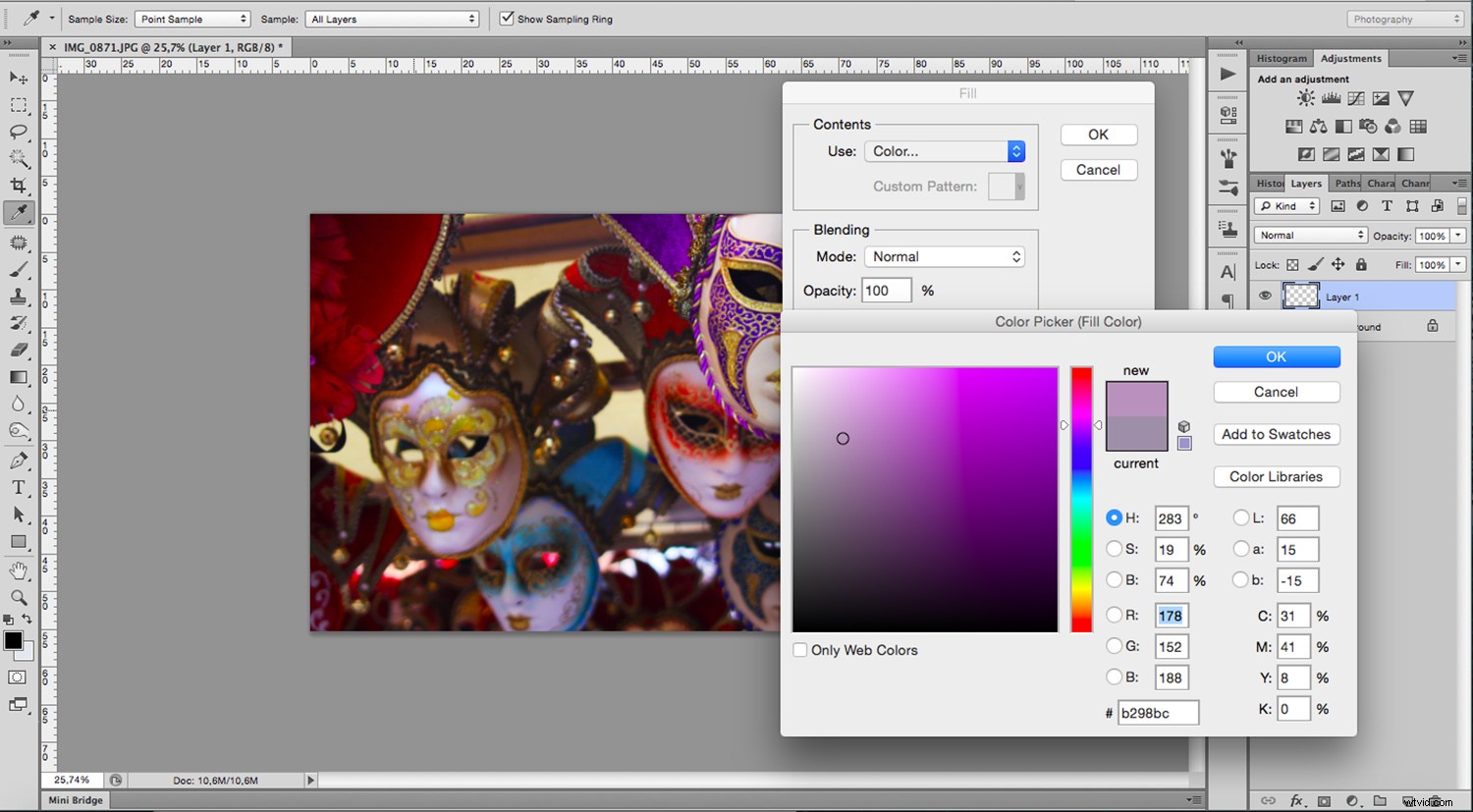Select the S radio button in Color Picker
This screenshot has height=812, width=1473.
[x=1114, y=549]
